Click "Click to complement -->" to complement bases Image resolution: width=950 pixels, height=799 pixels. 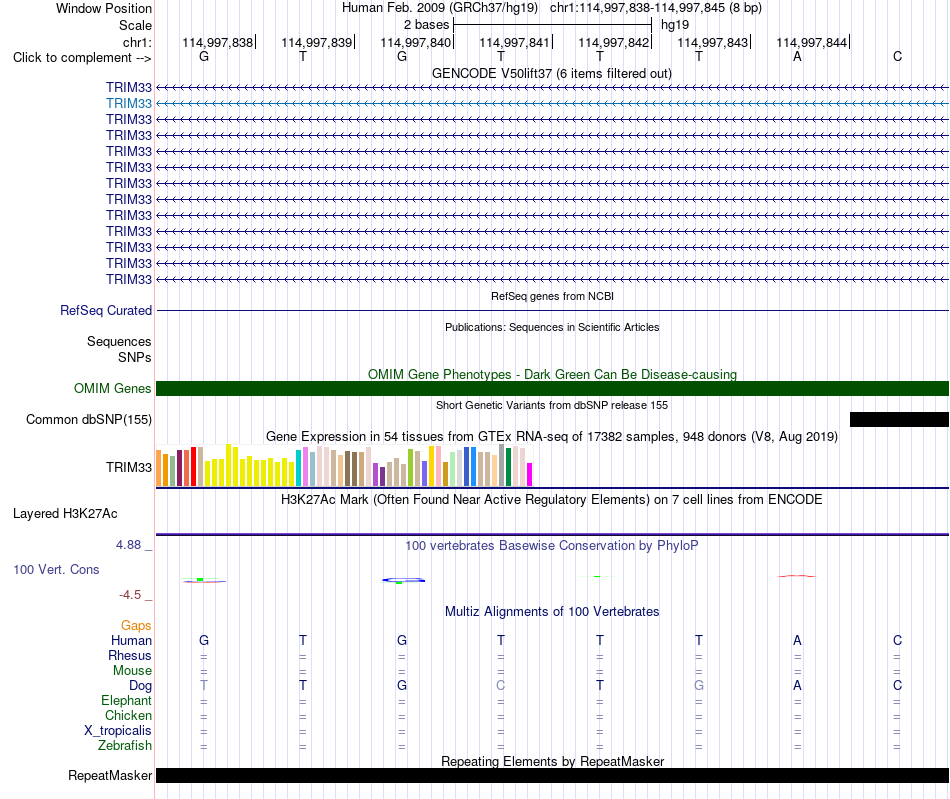tap(82, 58)
